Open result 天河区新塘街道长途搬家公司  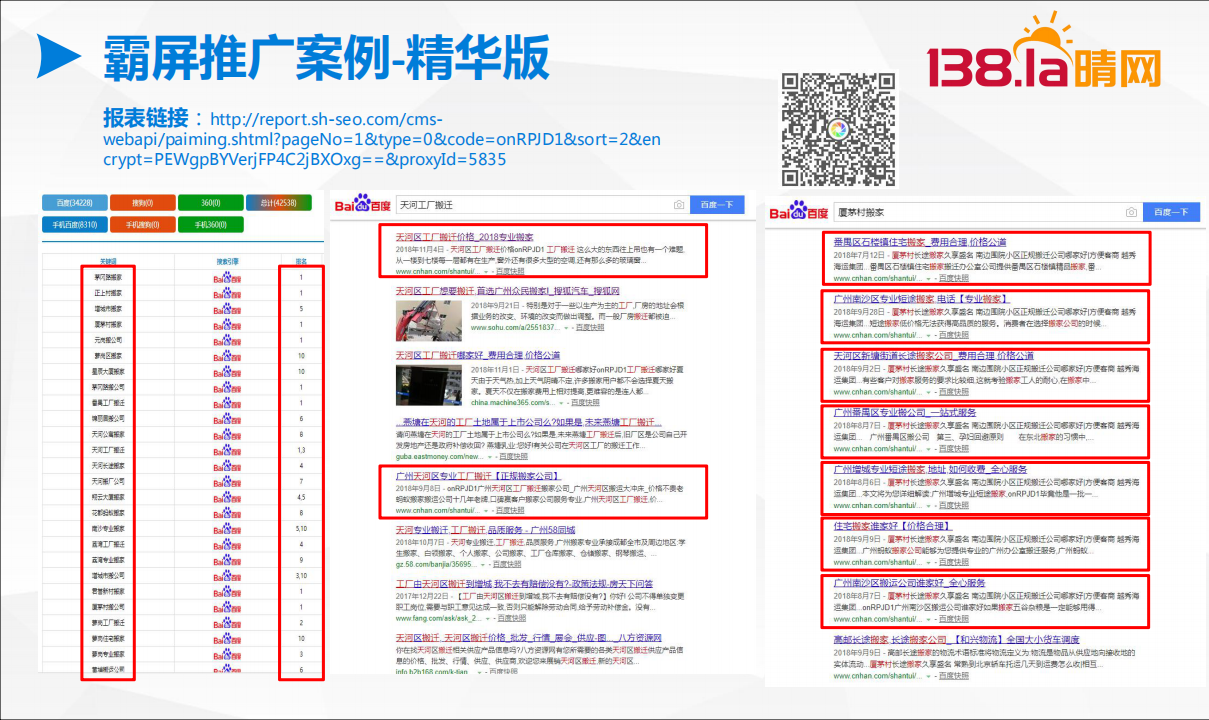click(933, 355)
